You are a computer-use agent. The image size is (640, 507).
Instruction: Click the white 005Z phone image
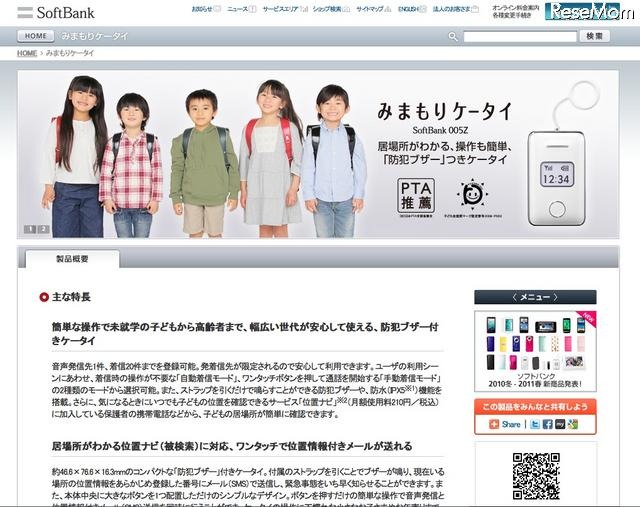pyautogui.click(x=556, y=178)
